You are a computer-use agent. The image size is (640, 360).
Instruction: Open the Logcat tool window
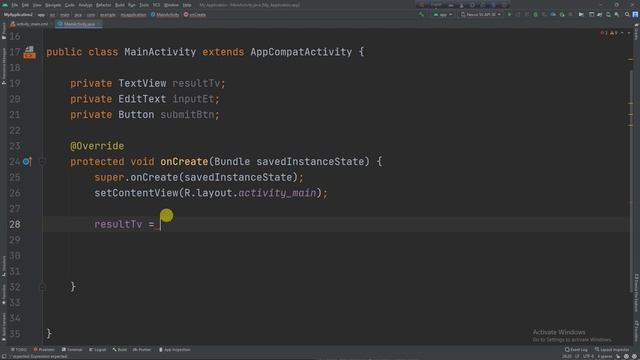(x=98, y=350)
